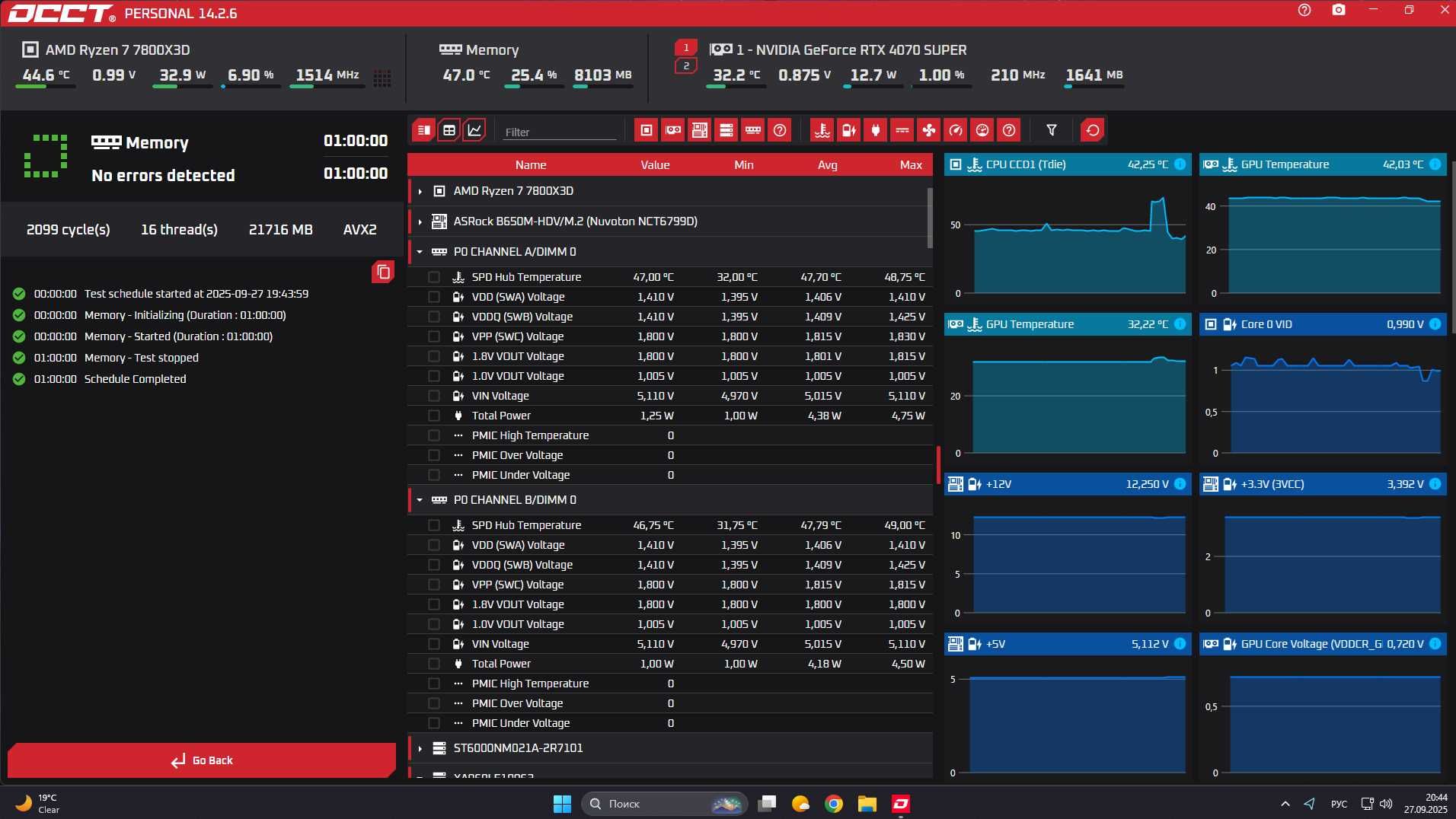
Task: Toggle the unknown hardware filter icon
Action: (780, 130)
